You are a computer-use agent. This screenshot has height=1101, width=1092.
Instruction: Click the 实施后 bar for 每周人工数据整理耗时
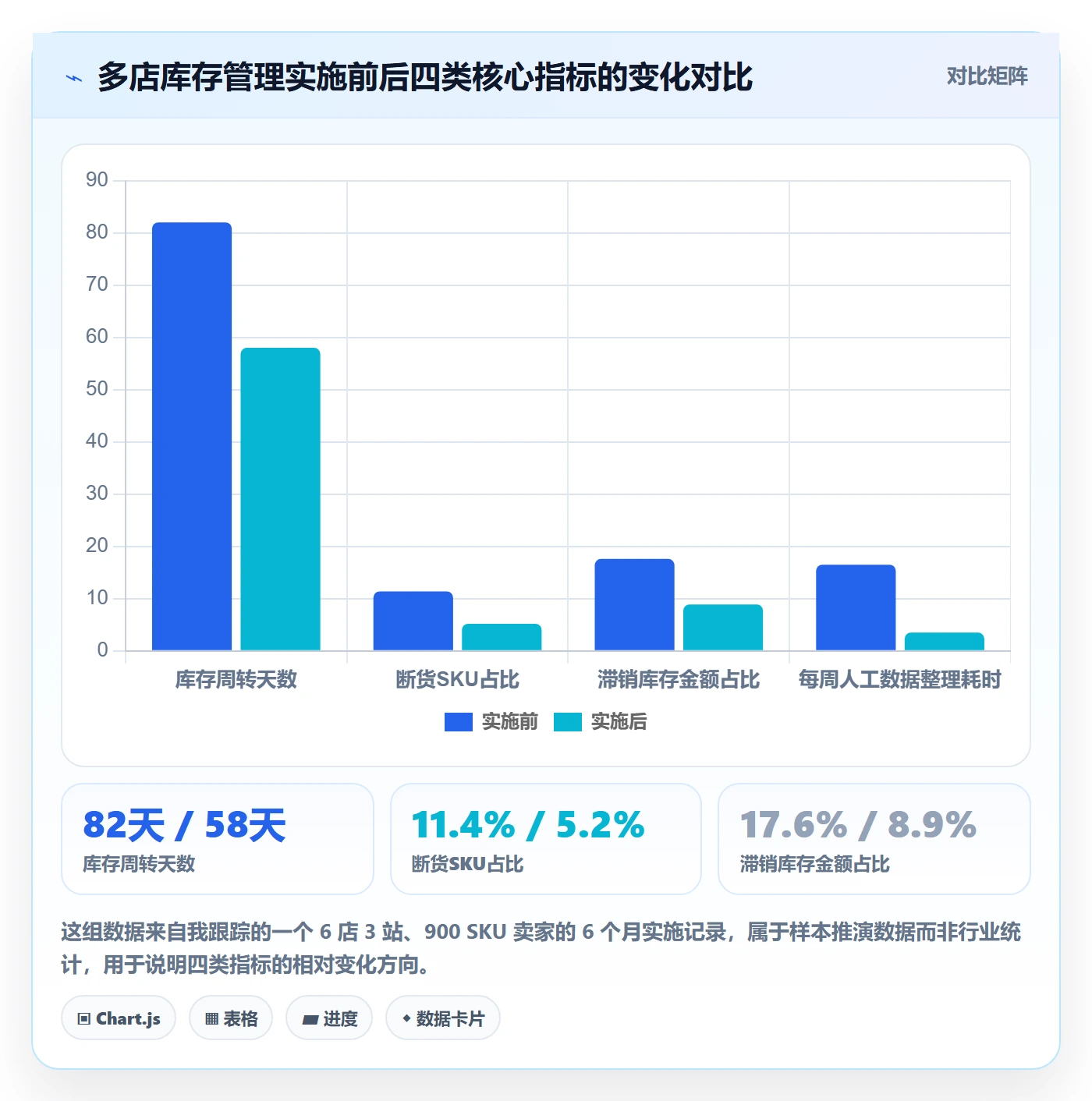pyautogui.click(x=945, y=642)
